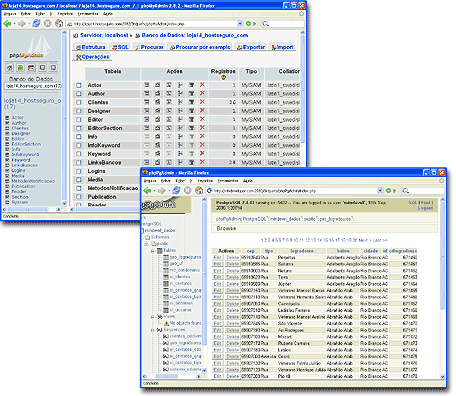Click Stop icon in phpMyAdmin Firefox window
Image resolution: width=456 pixels, height=396 pixels.
point(48,23)
